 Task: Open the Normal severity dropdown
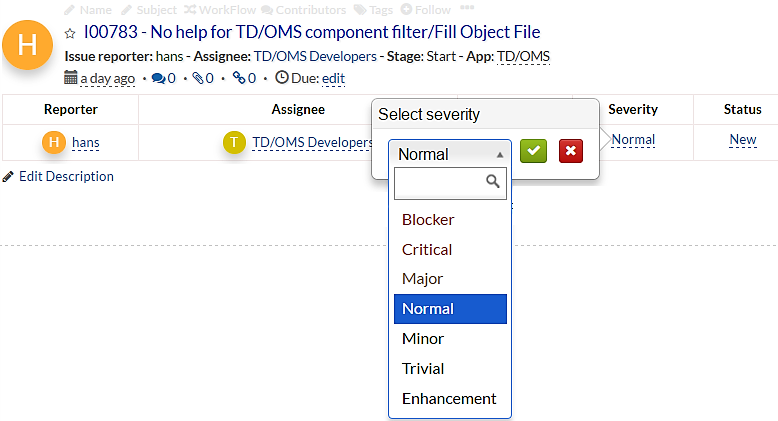(x=450, y=154)
